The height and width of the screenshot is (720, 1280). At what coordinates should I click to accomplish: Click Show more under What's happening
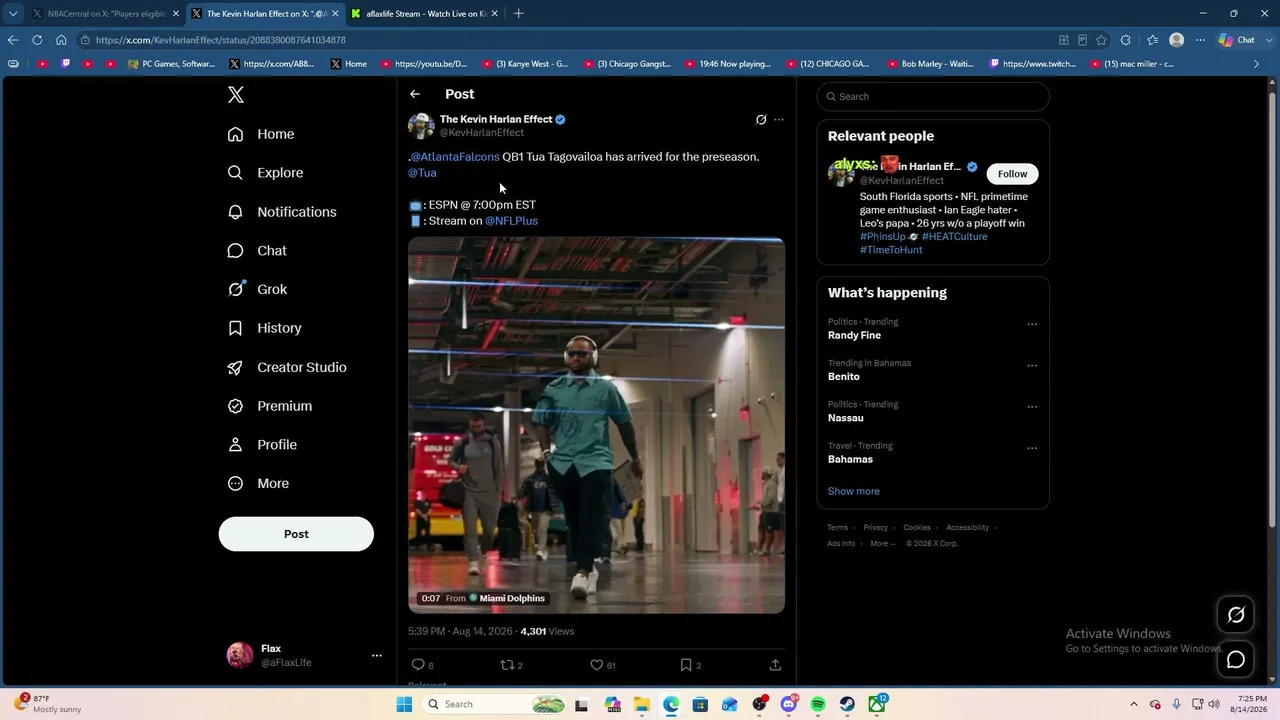pos(854,492)
